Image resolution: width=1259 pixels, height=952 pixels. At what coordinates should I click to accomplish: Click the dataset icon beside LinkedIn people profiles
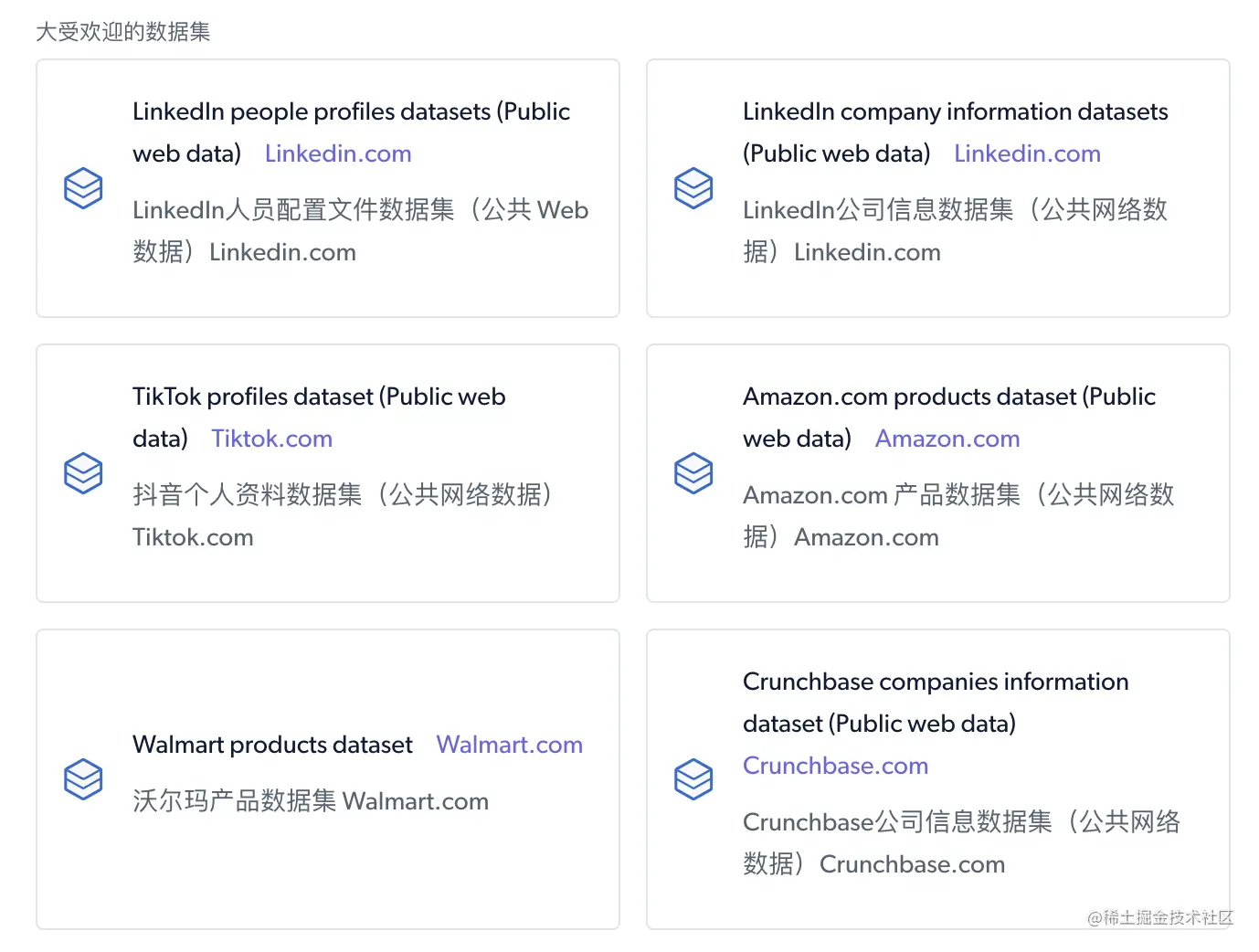pyautogui.click(x=83, y=188)
